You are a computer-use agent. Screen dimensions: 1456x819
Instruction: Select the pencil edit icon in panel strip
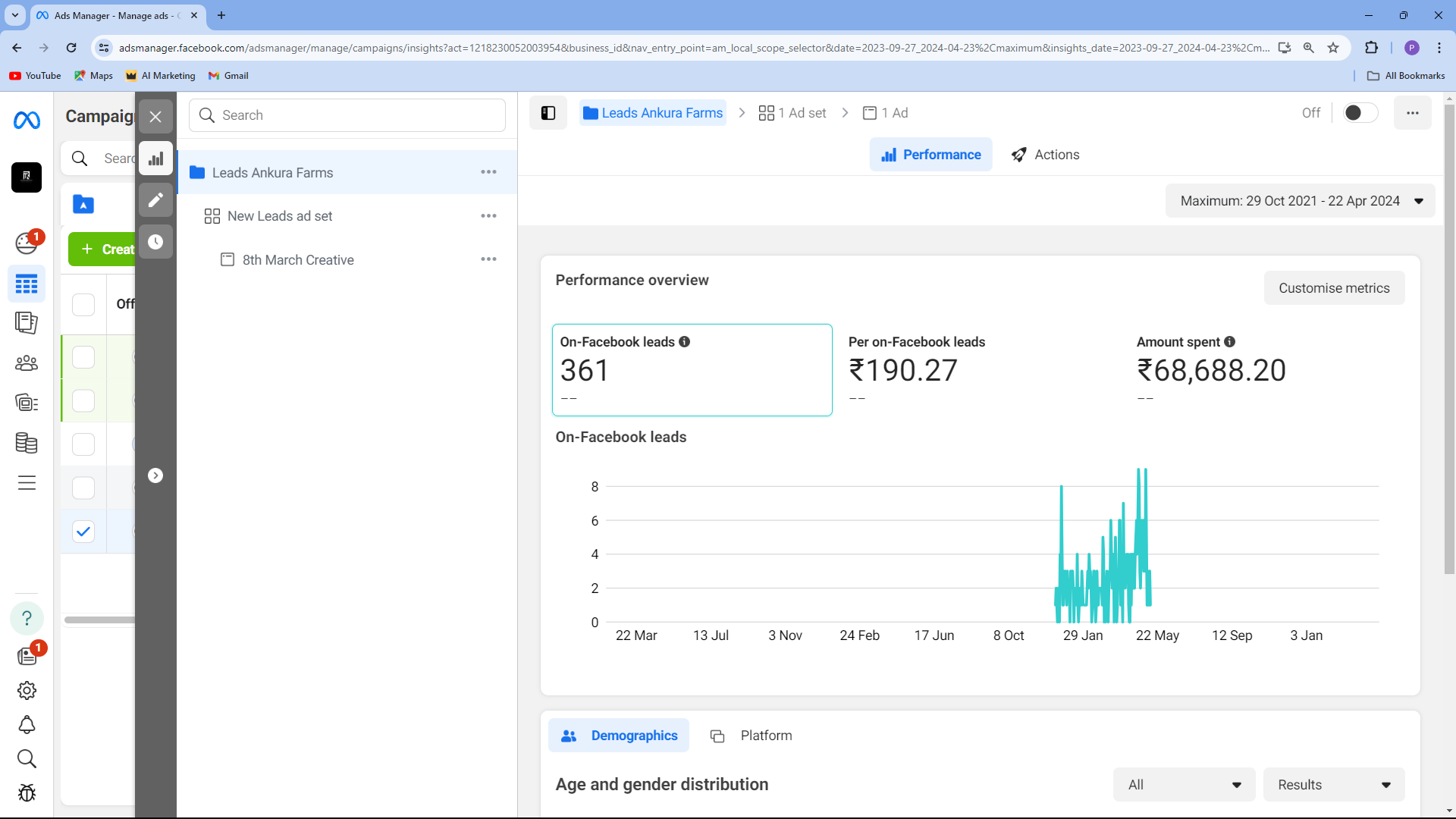(x=155, y=199)
